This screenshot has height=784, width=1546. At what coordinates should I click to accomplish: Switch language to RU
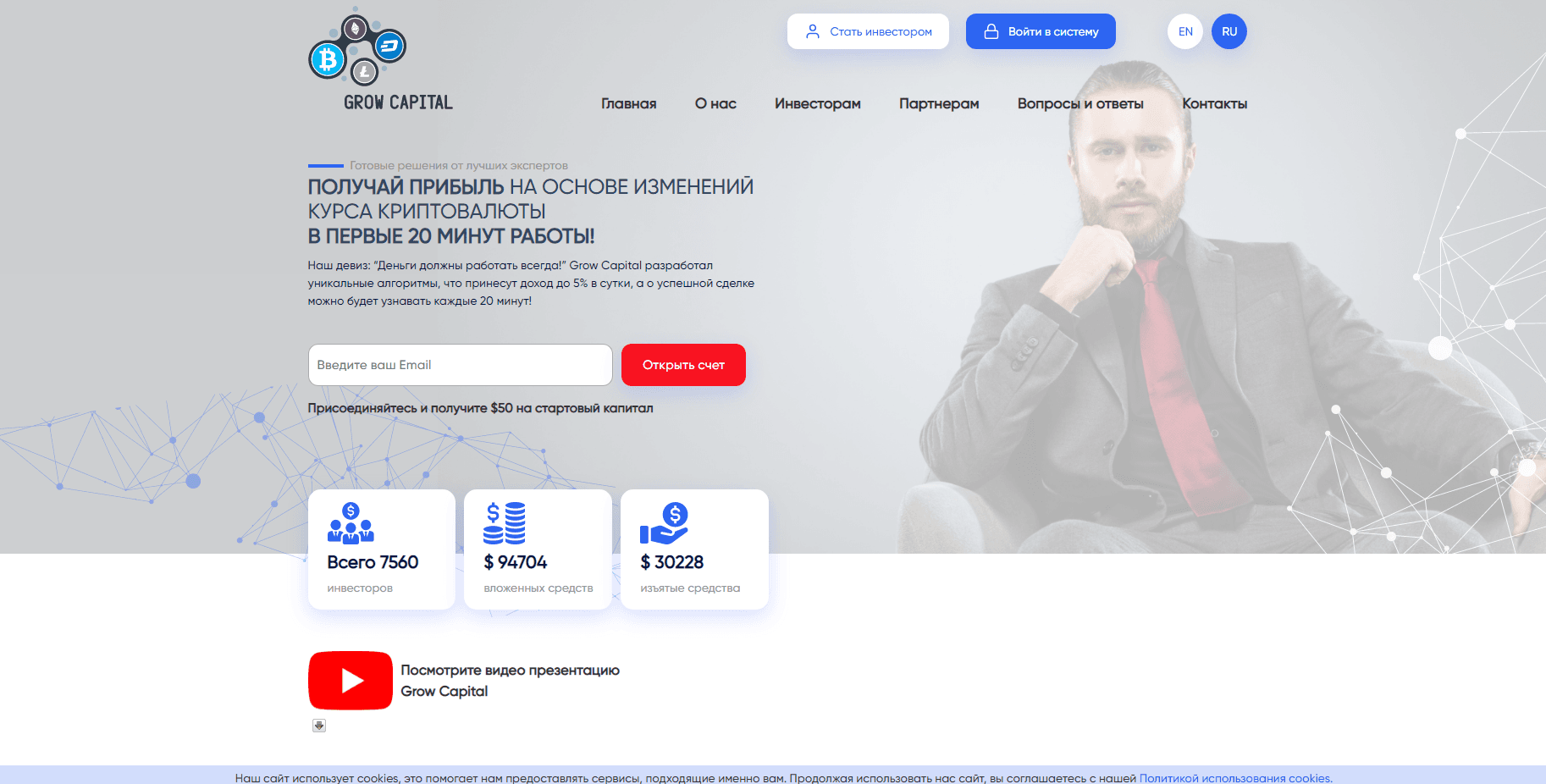tap(1229, 31)
